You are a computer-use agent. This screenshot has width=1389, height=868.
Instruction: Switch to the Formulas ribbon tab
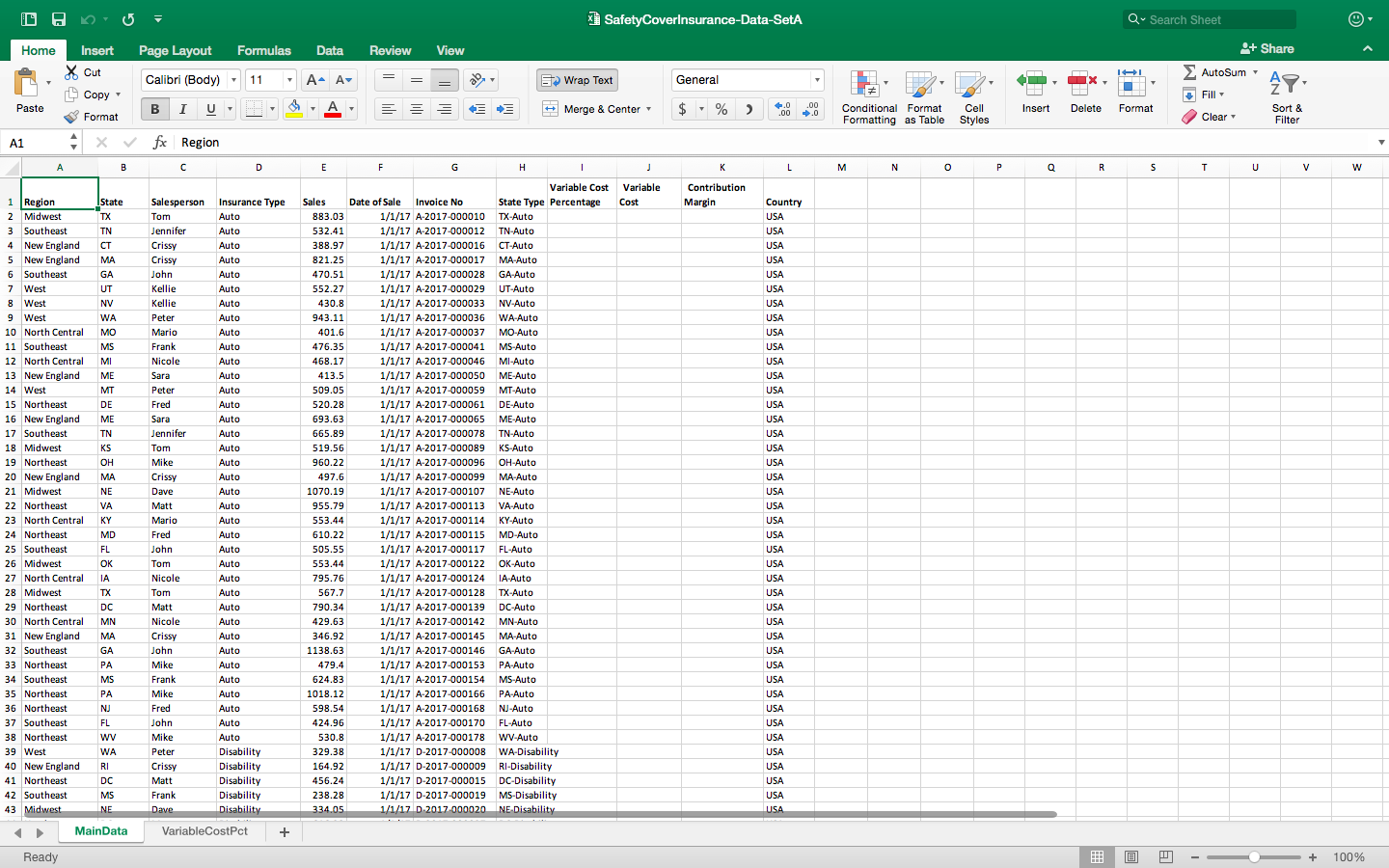tap(263, 50)
